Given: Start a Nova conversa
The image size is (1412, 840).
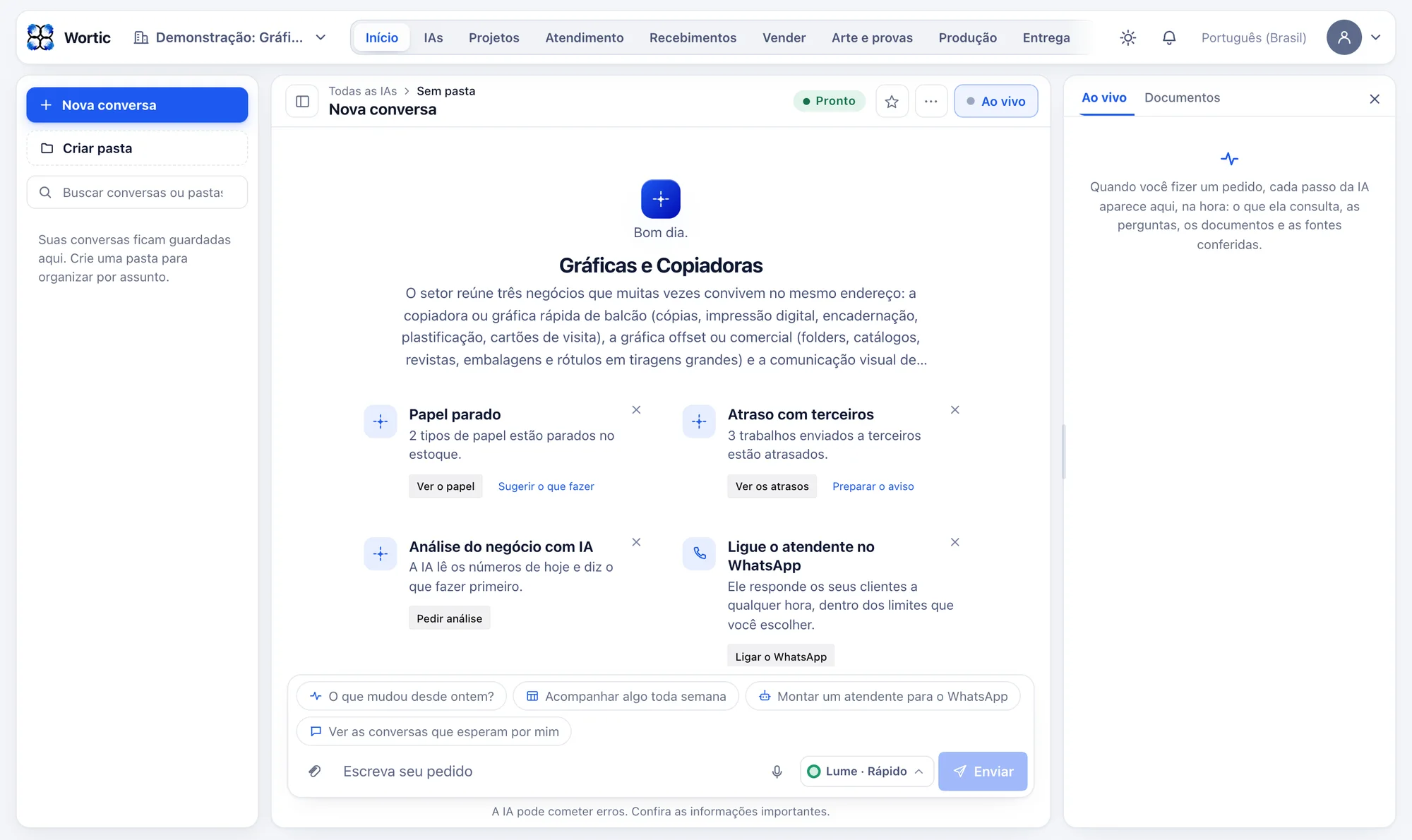Looking at the screenshot, I should 137,105.
